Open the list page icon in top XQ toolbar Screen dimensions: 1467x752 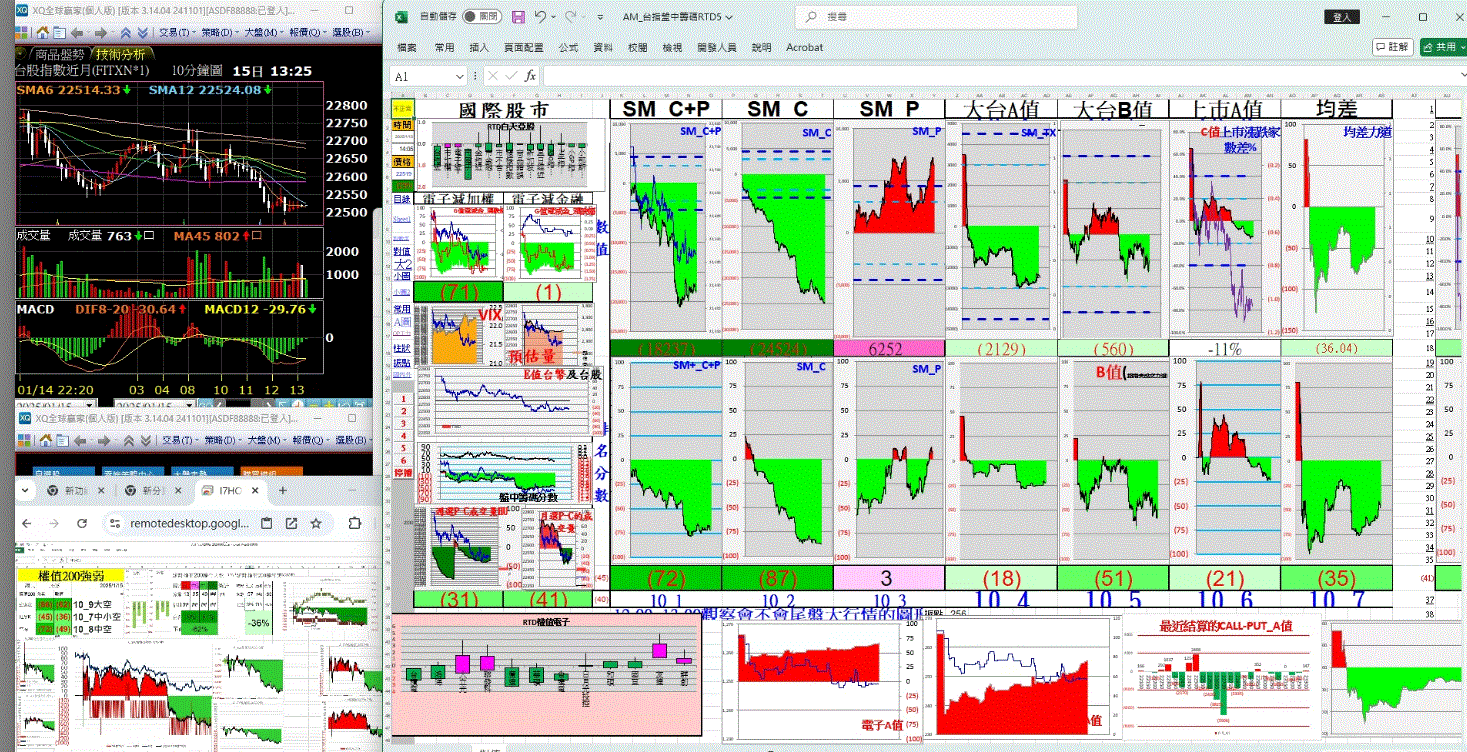tap(59, 33)
